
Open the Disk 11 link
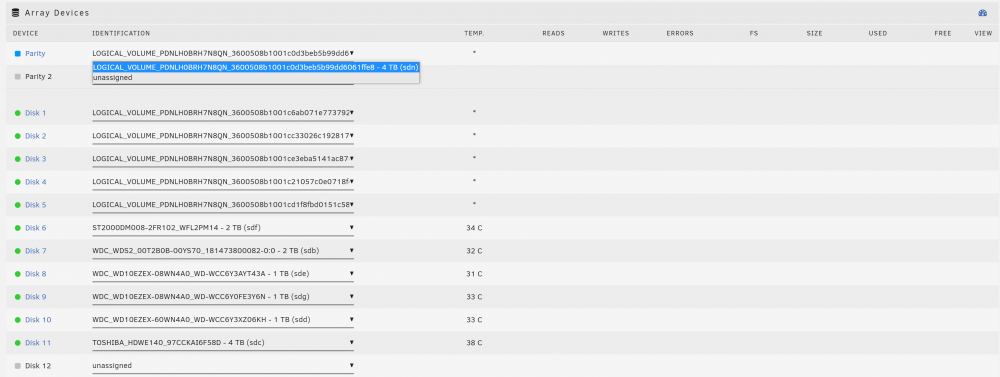click(x=38, y=343)
